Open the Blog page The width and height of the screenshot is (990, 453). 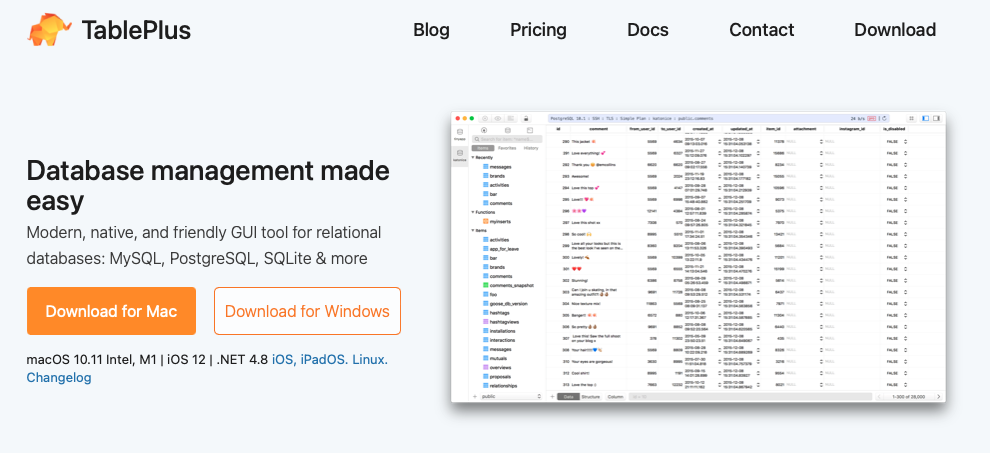tap(431, 30)
